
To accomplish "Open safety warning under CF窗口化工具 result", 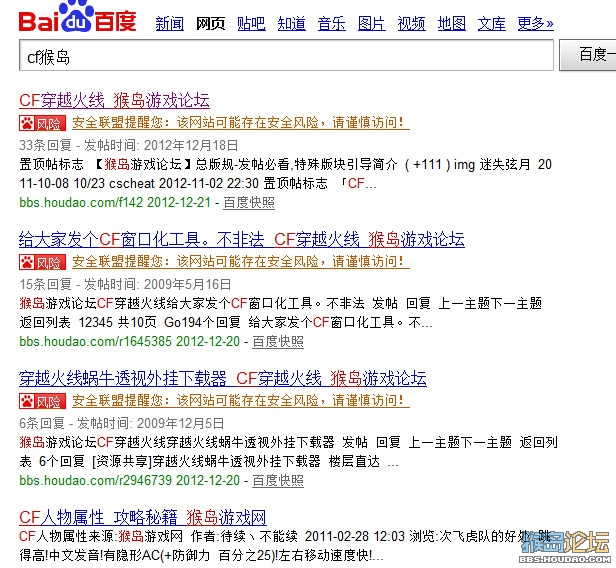I will coord(241,262).
